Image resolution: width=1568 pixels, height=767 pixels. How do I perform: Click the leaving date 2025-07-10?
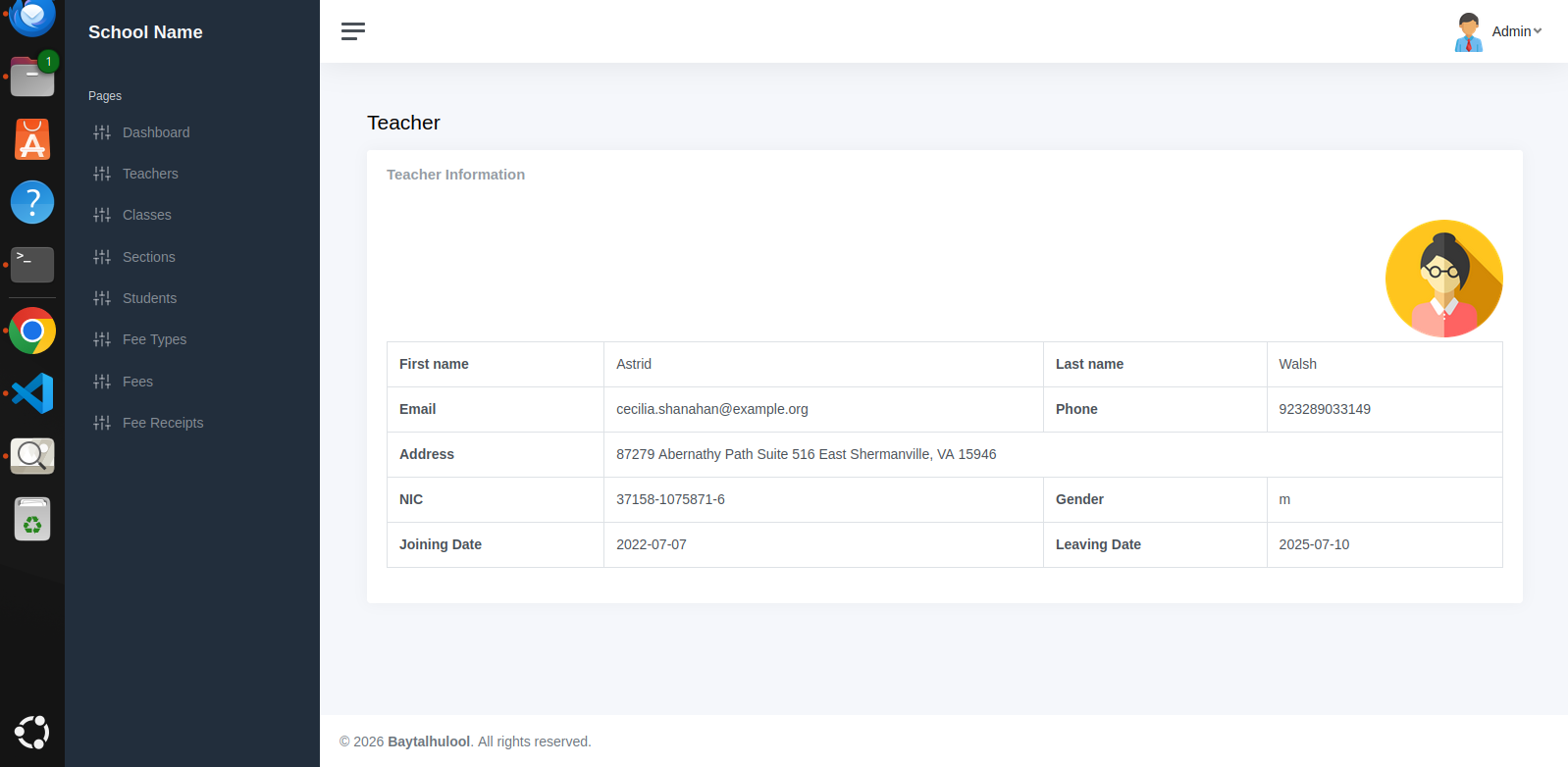tap(1314, 544)
